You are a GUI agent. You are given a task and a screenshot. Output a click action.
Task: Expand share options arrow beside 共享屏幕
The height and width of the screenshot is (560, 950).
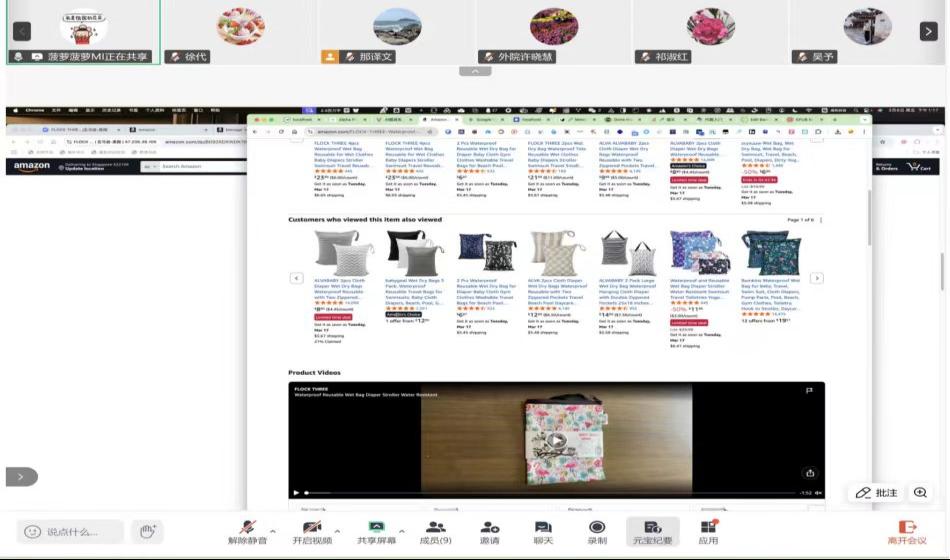point(402,531)
